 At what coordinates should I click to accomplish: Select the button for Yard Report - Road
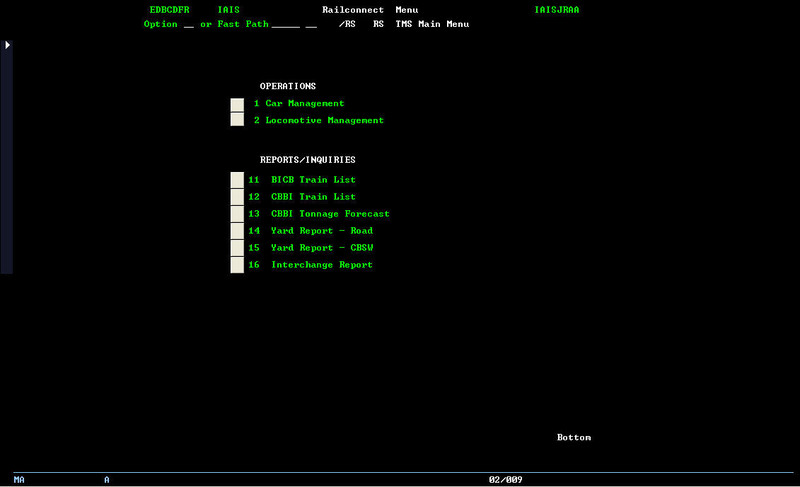click(237, 230)
